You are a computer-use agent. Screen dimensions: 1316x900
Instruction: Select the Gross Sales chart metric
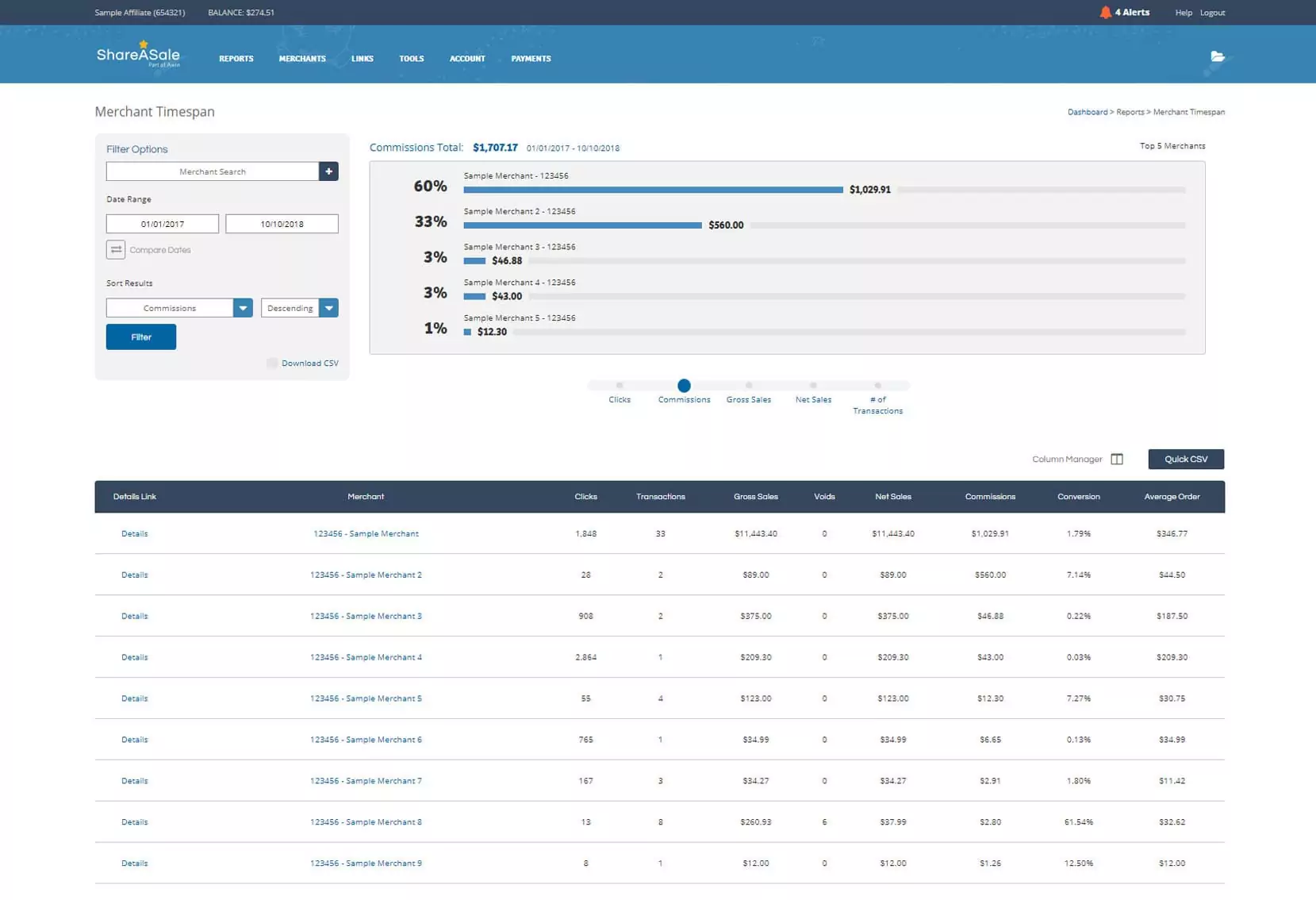[748, 386]
